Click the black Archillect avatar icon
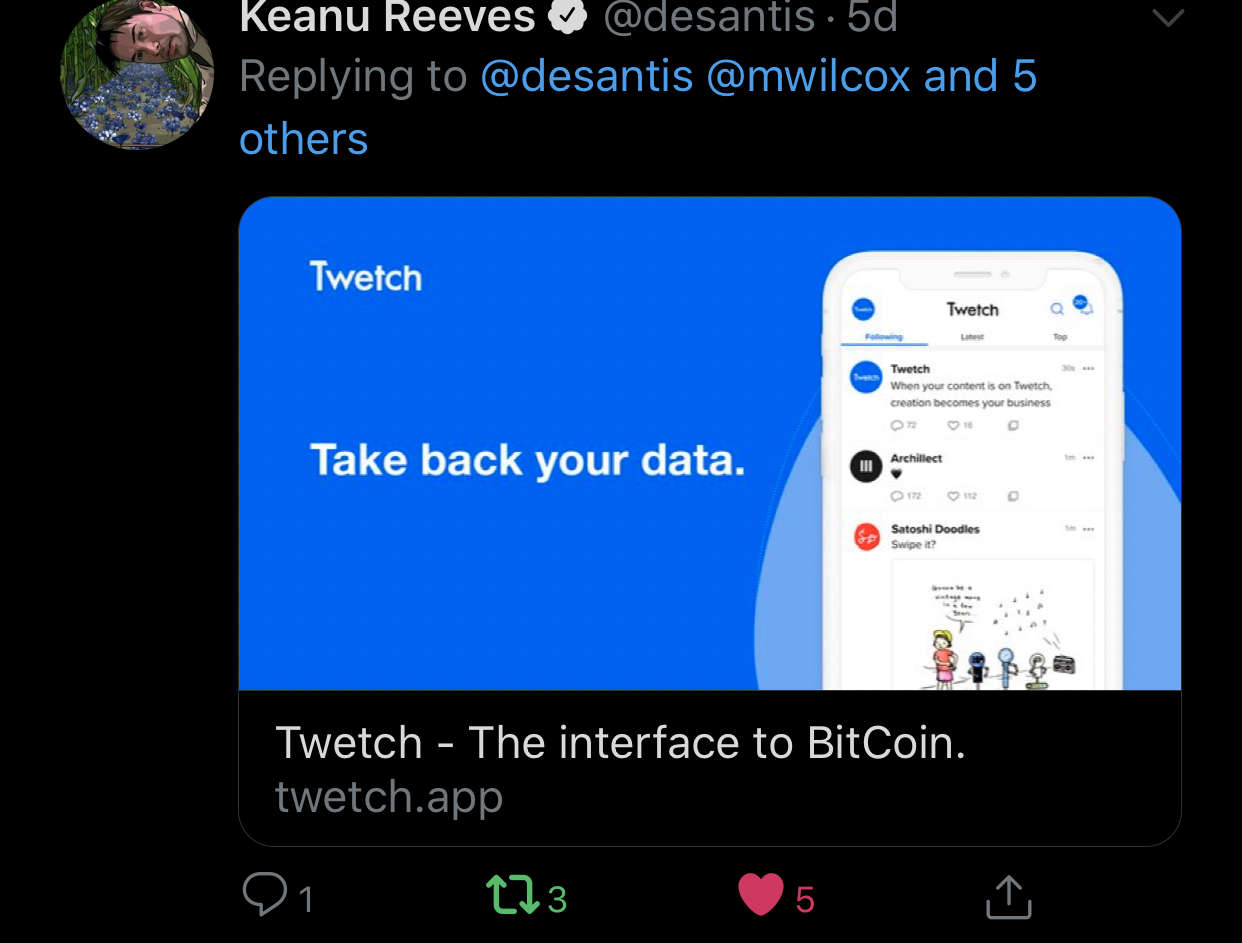The height and width of the screenshot is (943, 1242). click(865, 466)
